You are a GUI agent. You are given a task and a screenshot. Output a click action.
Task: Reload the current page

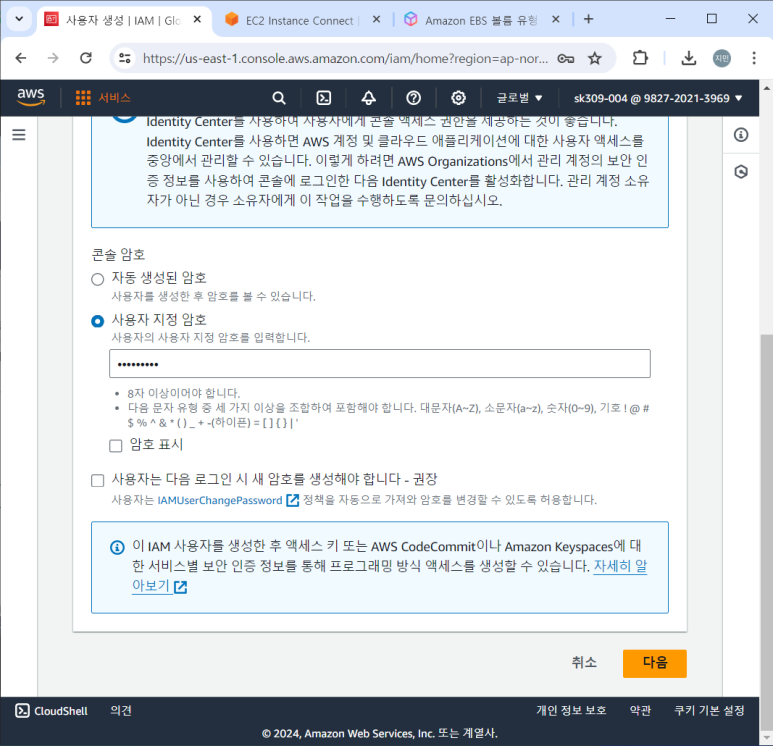click(86, 58)
